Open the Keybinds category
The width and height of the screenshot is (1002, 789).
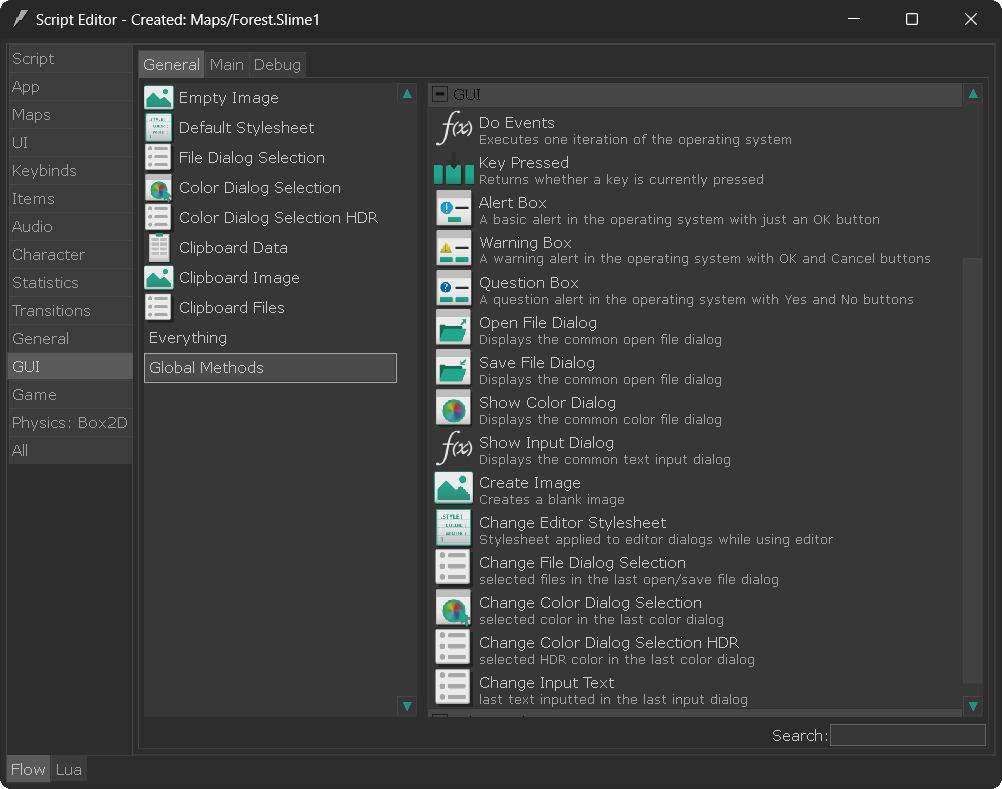[70, 171]
